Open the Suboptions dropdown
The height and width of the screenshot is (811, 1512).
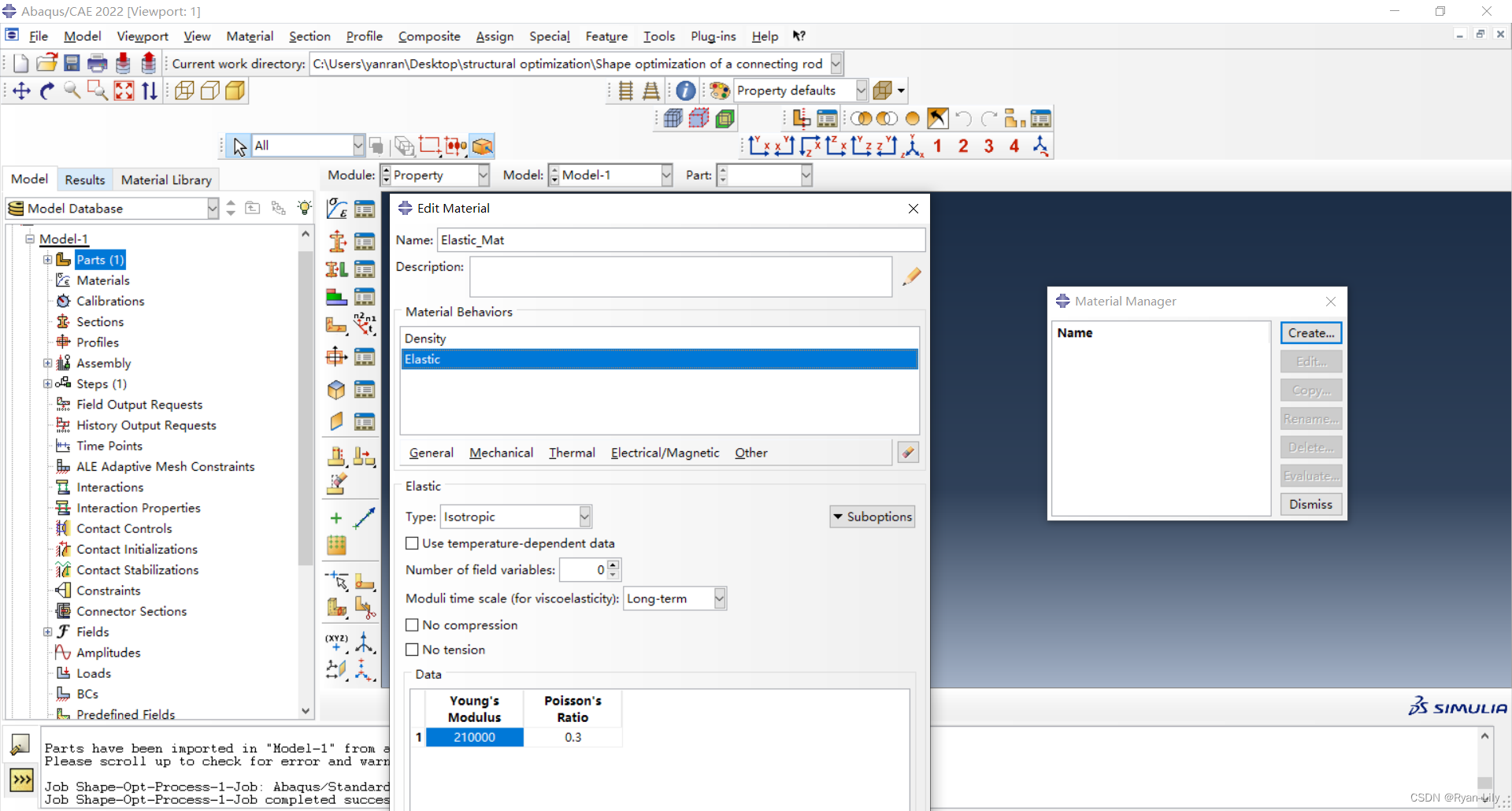click(873, 517)
